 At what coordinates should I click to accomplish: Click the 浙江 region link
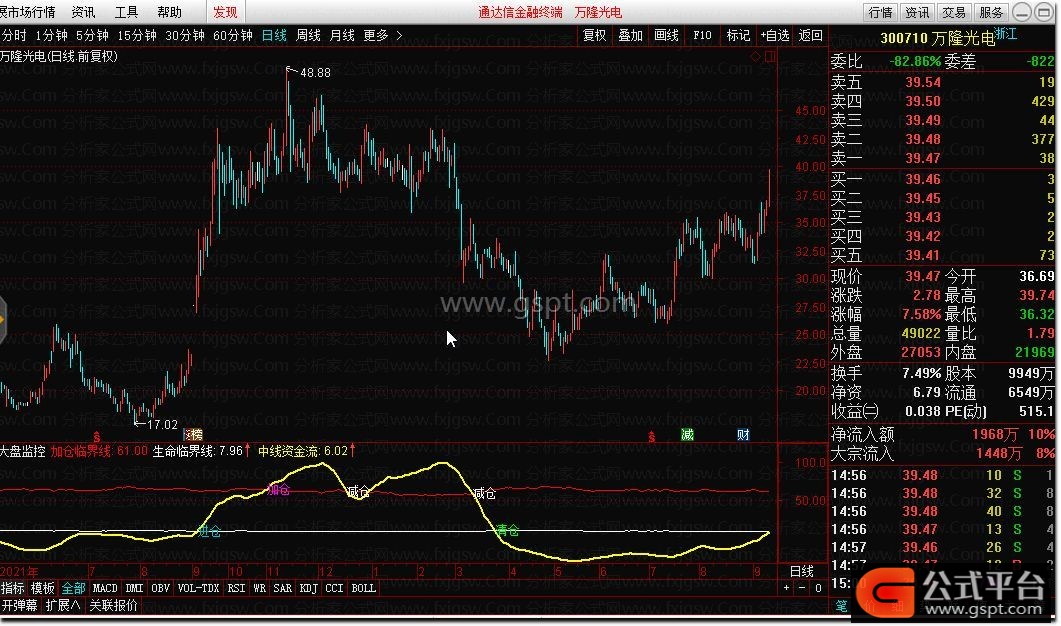click(1006, 34)
